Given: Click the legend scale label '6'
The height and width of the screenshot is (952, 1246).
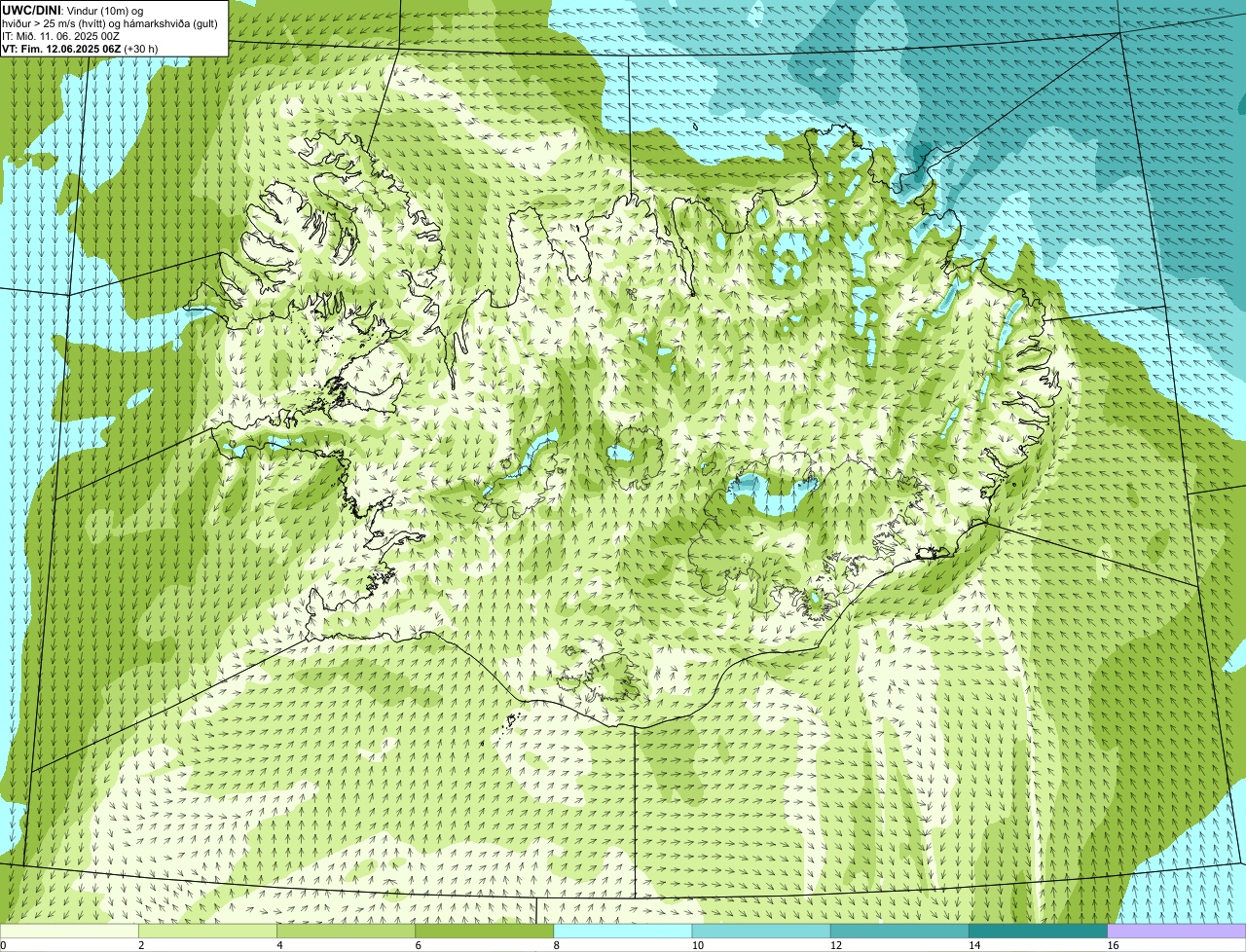Looking at the screenshot, I should coord(418,945).
